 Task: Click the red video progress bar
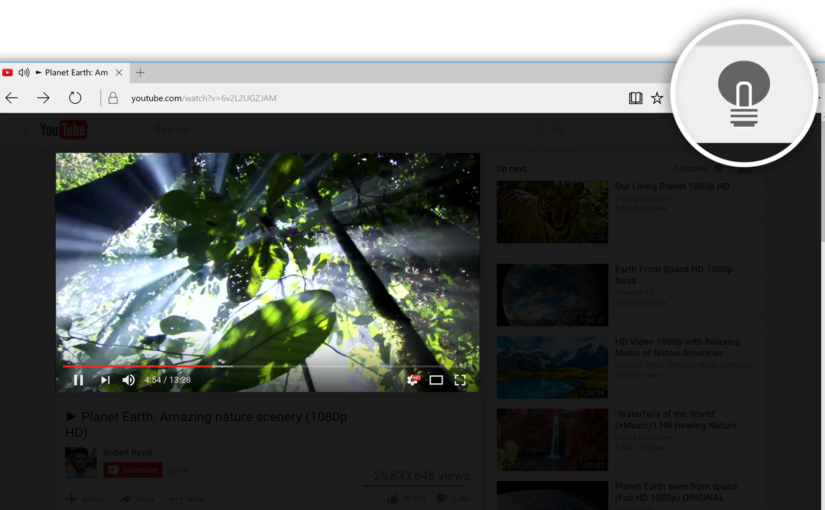tap(137, 366)
